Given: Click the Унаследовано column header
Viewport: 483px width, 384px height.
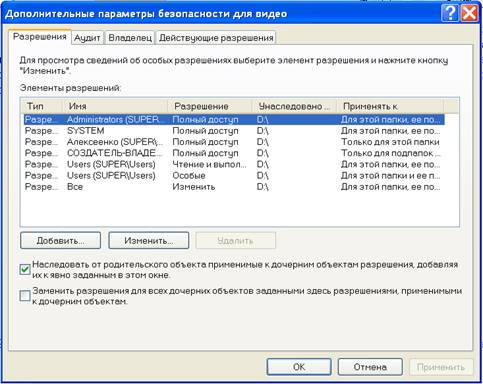Looking at the screenshot, I should click(x=294, y=106).
